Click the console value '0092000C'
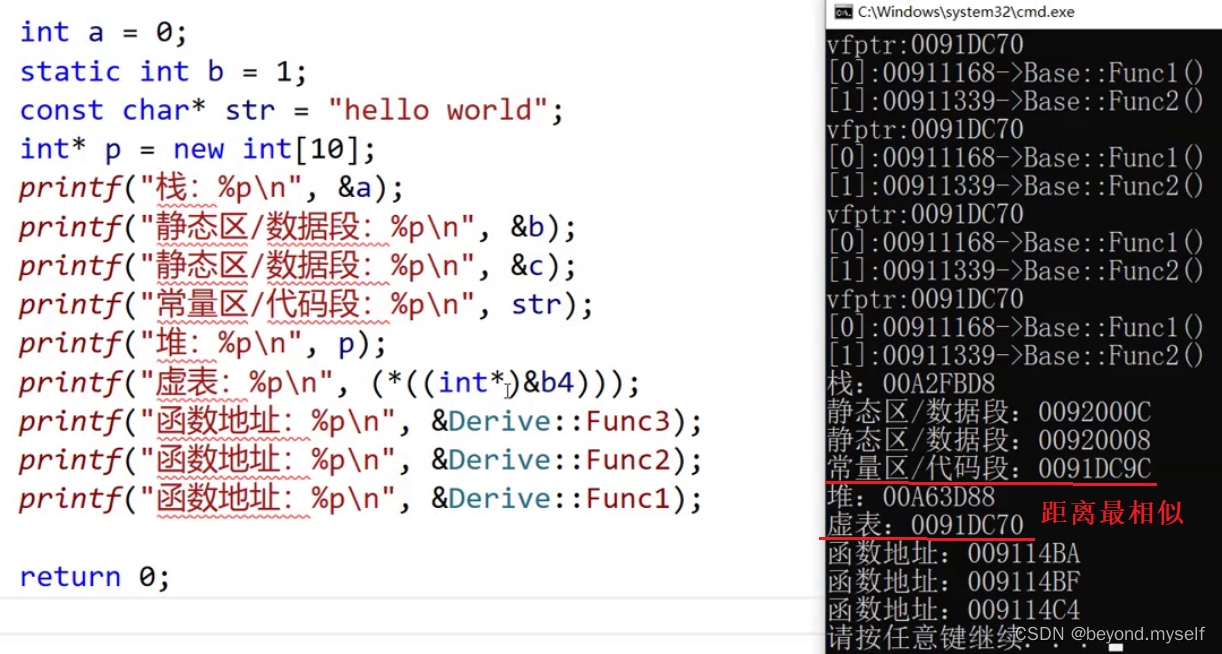1222x654 pixels. pos(1094,412)
